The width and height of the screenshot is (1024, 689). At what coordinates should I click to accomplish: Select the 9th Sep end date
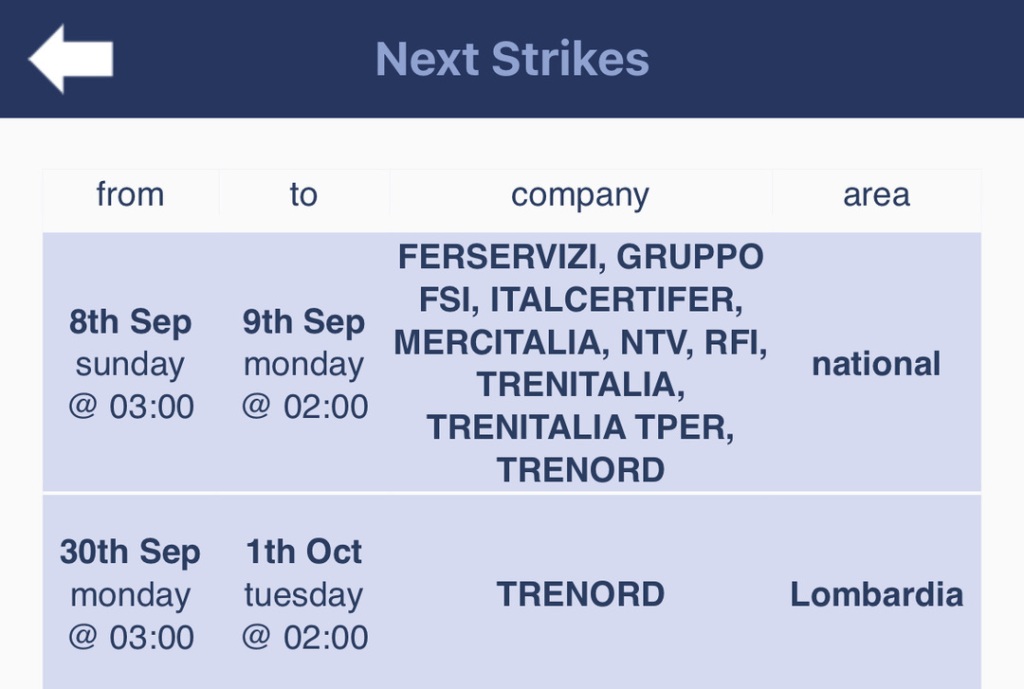coord(304,321)
